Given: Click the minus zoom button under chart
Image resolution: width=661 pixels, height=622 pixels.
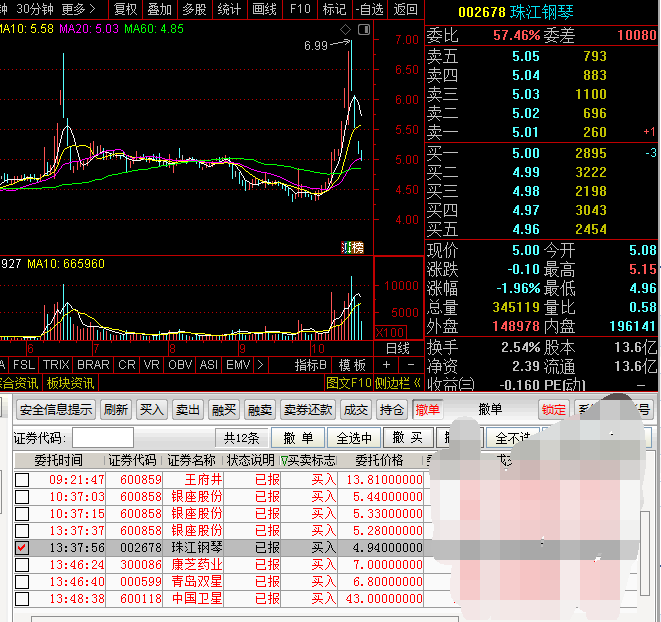Looking at the screenshot, I should (x=411, y=365).
